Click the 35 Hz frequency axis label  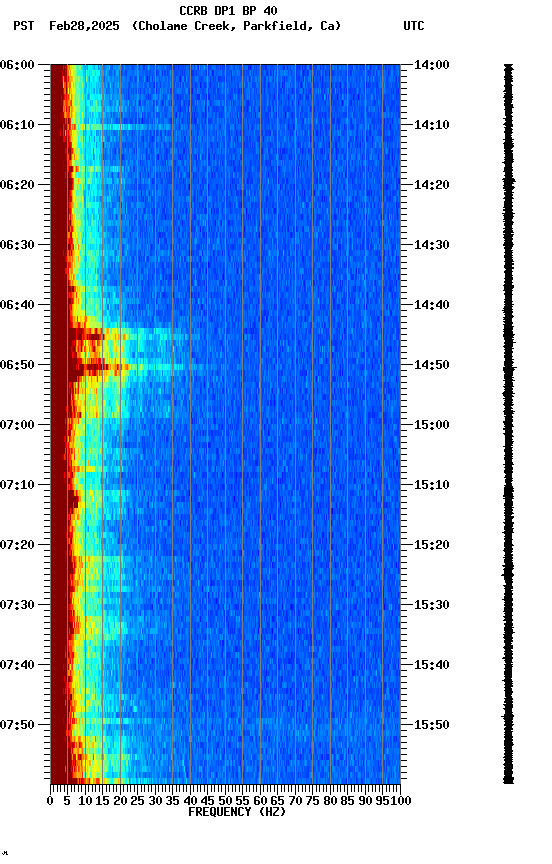click(x=172, y=801)
